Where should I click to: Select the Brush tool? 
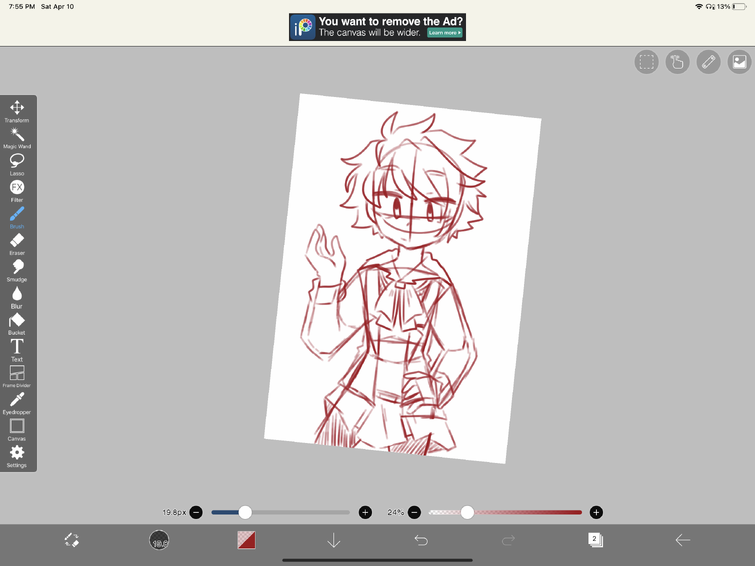17,217
